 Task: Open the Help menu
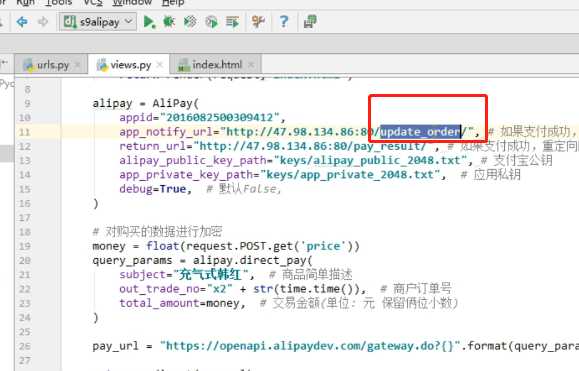(x=173, y=3)
